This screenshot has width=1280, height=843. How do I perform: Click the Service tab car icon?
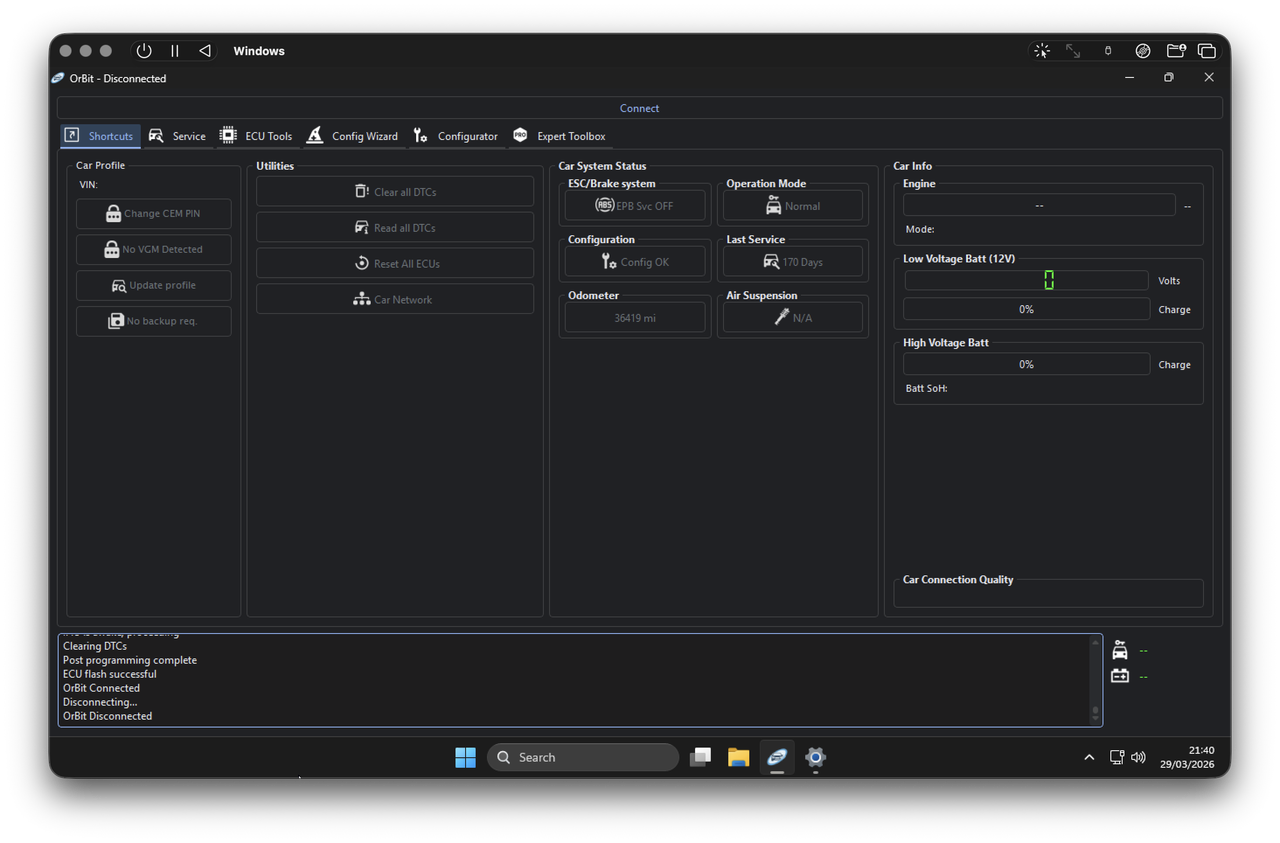point(156,135)
